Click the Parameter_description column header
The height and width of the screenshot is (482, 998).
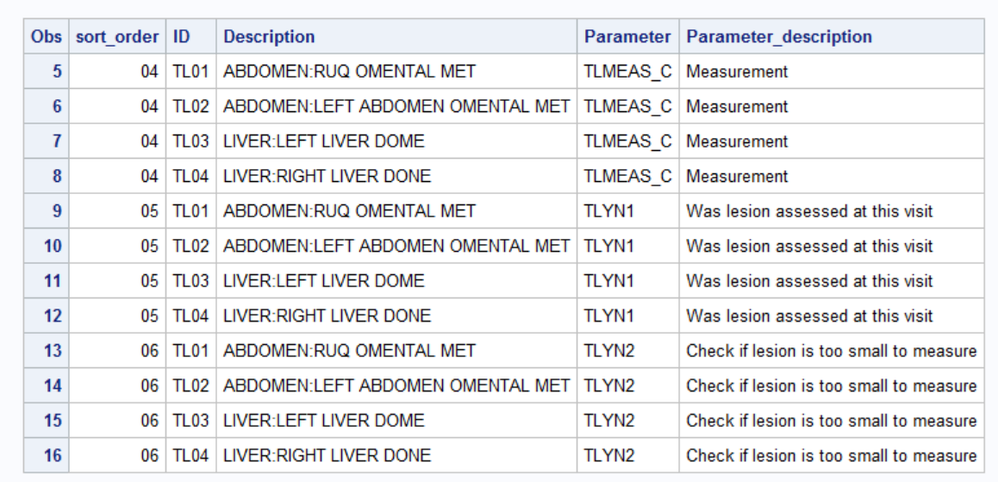point(778,37)
